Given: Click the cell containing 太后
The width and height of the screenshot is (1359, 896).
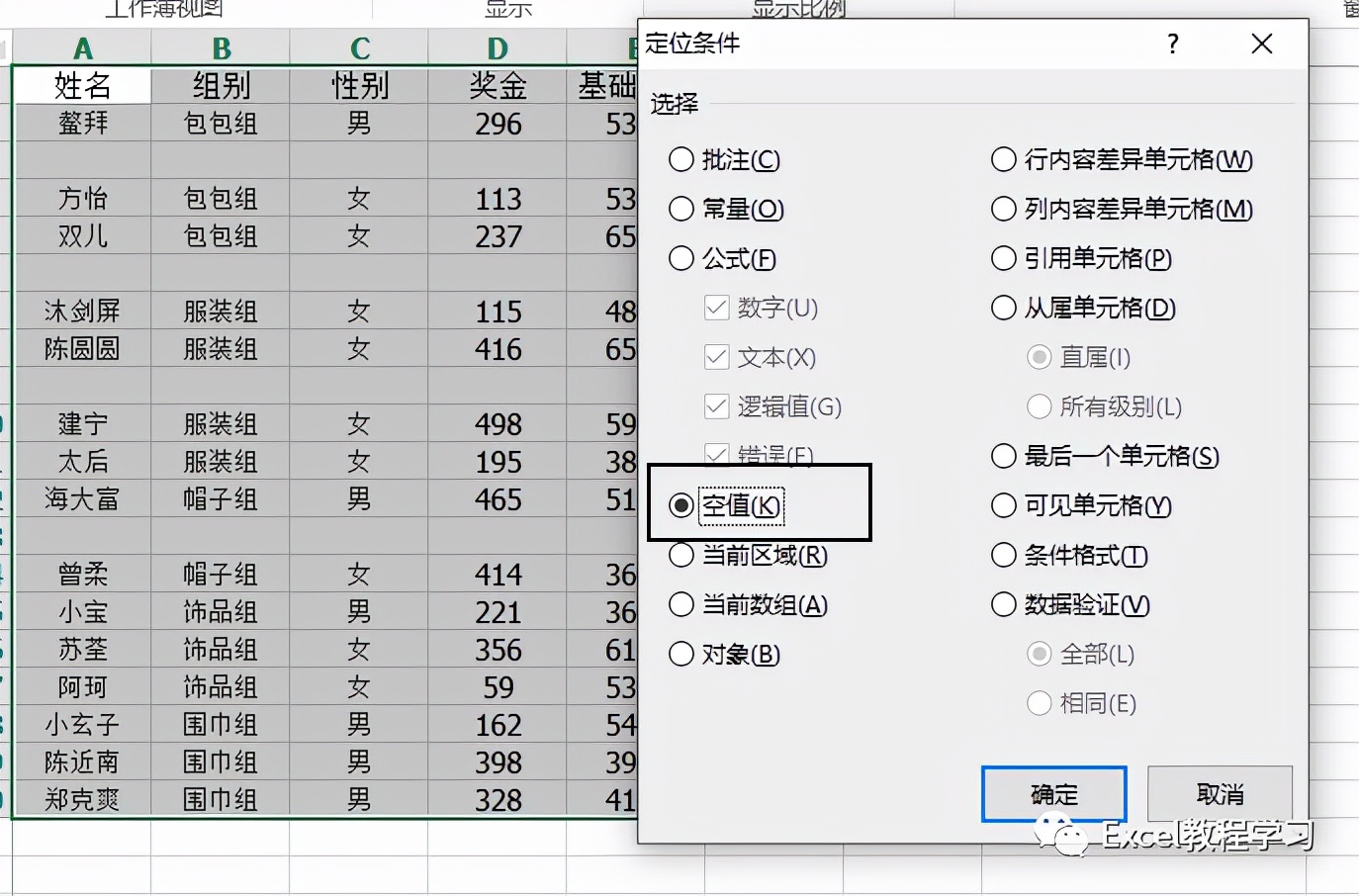Looking at the screenshot, I should click(x=82, y=462).
